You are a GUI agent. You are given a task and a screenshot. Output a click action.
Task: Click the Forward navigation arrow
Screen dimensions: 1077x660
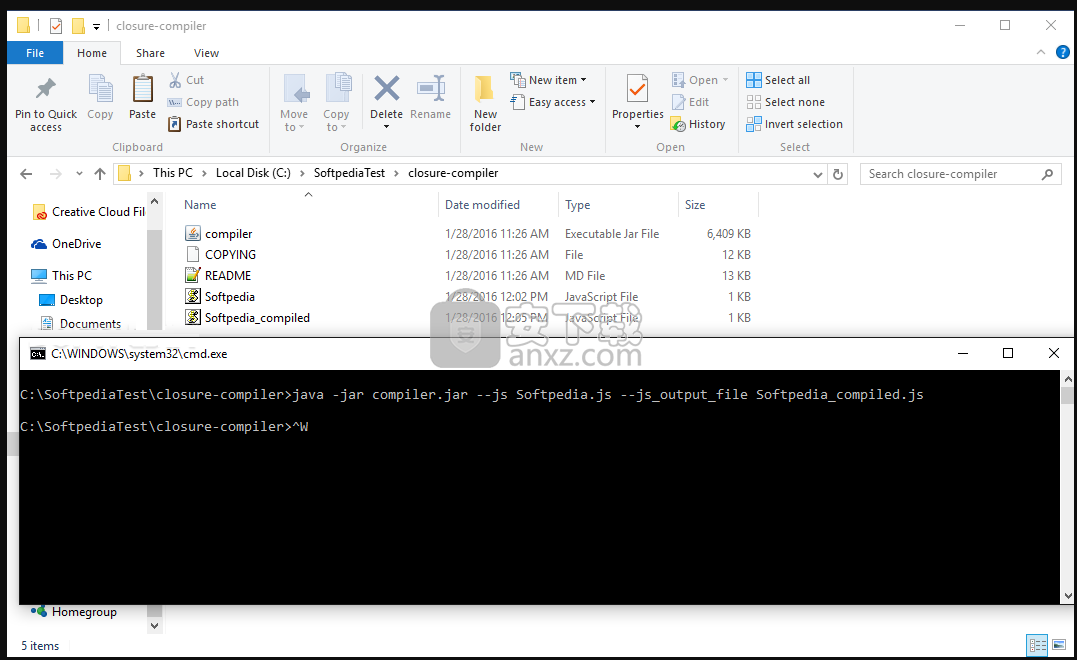coord(56,174)
